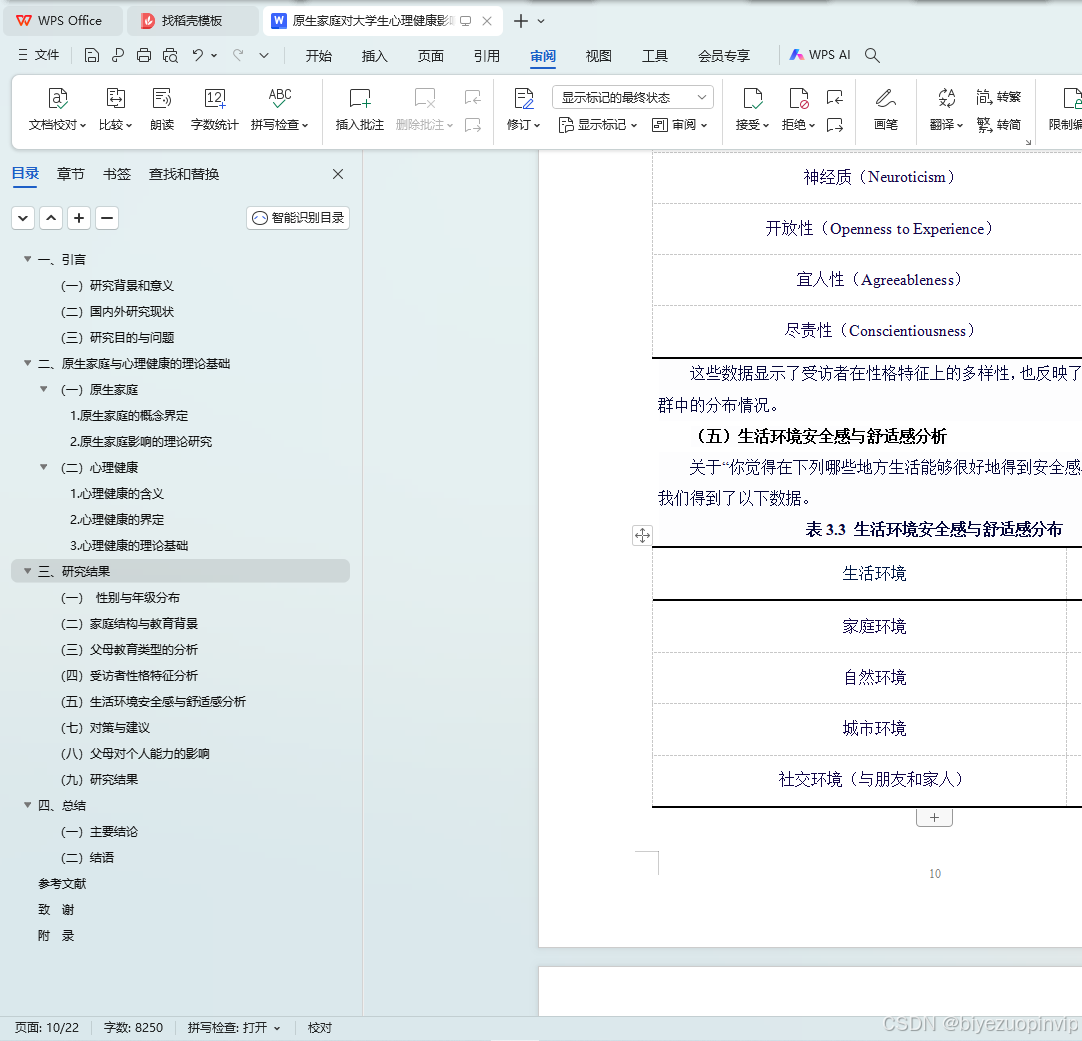The width and height of the screenshot is (1082, 1041).
Task: Switch to the 插入 ribbon tab
Action: tap(375, 56)
